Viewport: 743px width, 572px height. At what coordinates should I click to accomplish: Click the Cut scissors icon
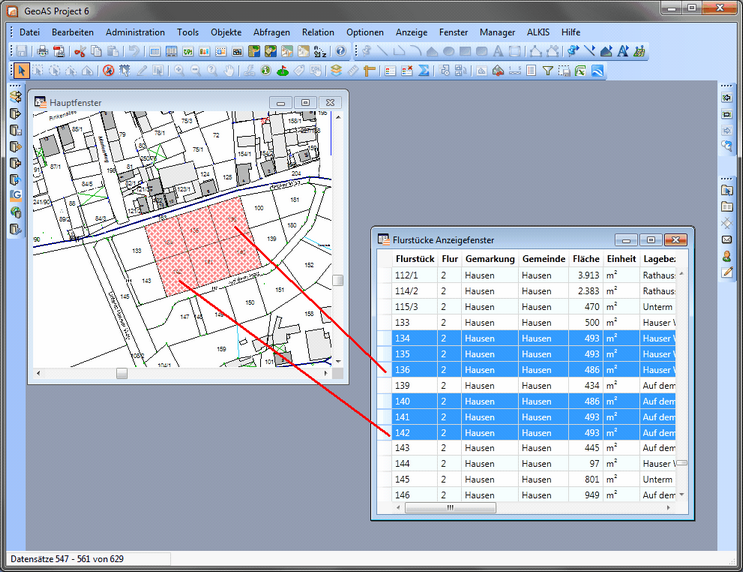[x=80, y=51]
